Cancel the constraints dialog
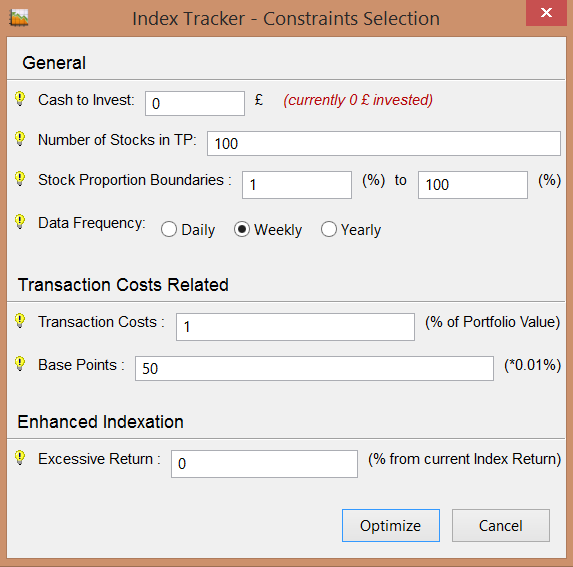 coord(501,525)
